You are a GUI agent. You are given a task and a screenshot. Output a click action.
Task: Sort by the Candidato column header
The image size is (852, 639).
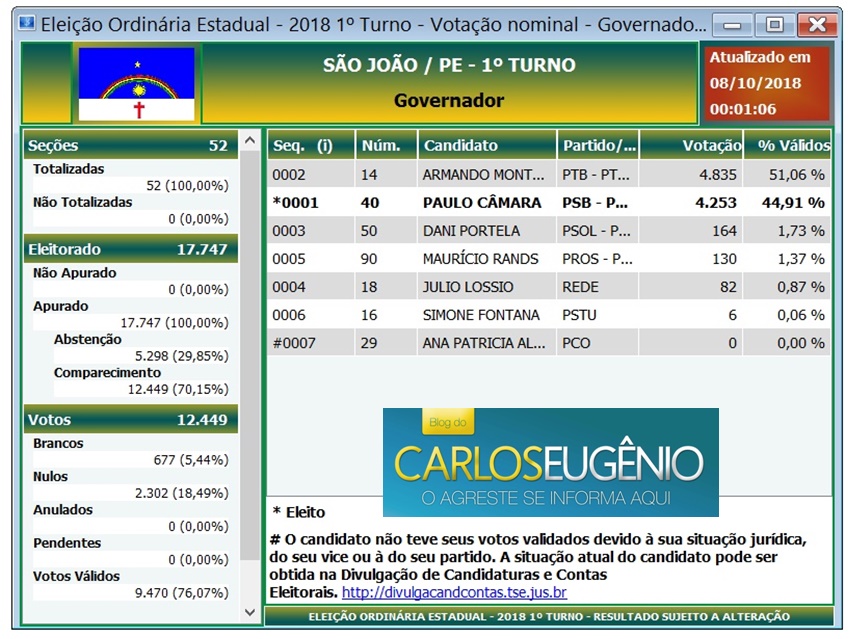tap(487, 145)
